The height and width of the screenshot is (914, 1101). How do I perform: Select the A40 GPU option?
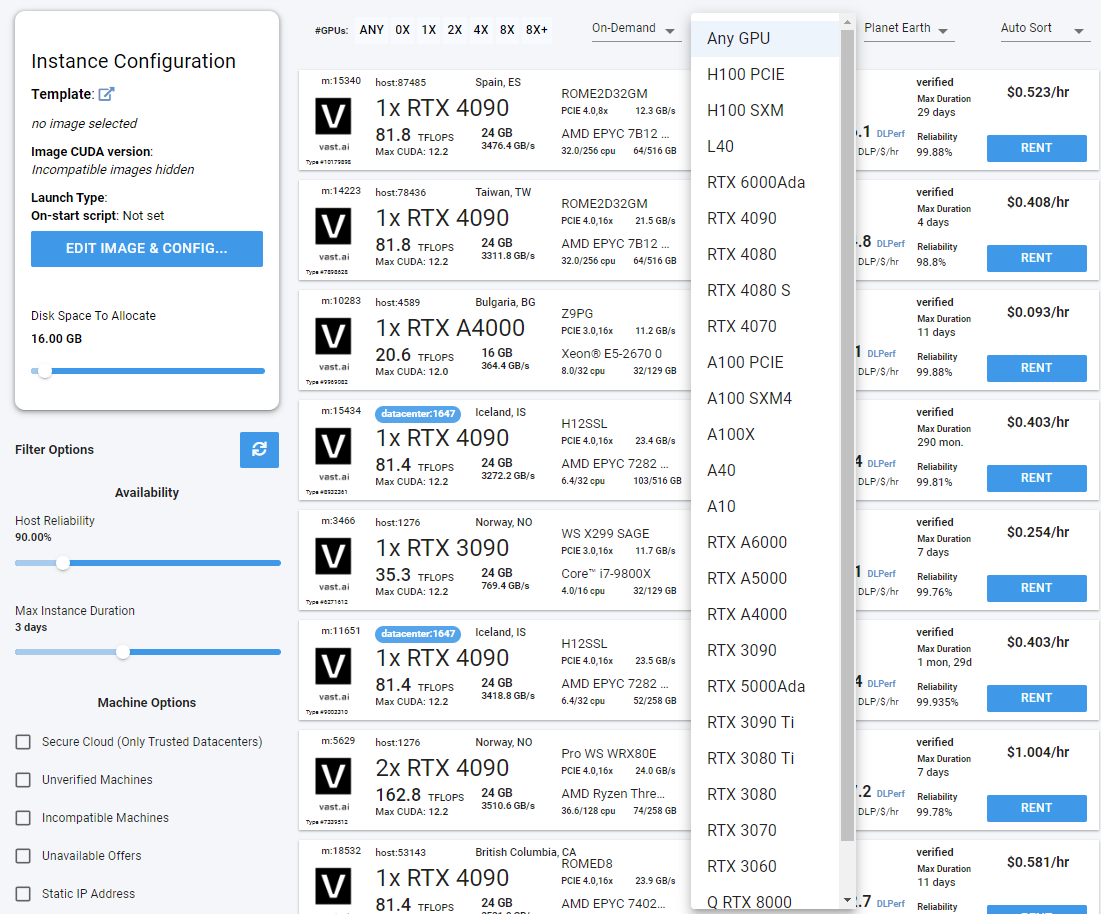pos(765,470)
